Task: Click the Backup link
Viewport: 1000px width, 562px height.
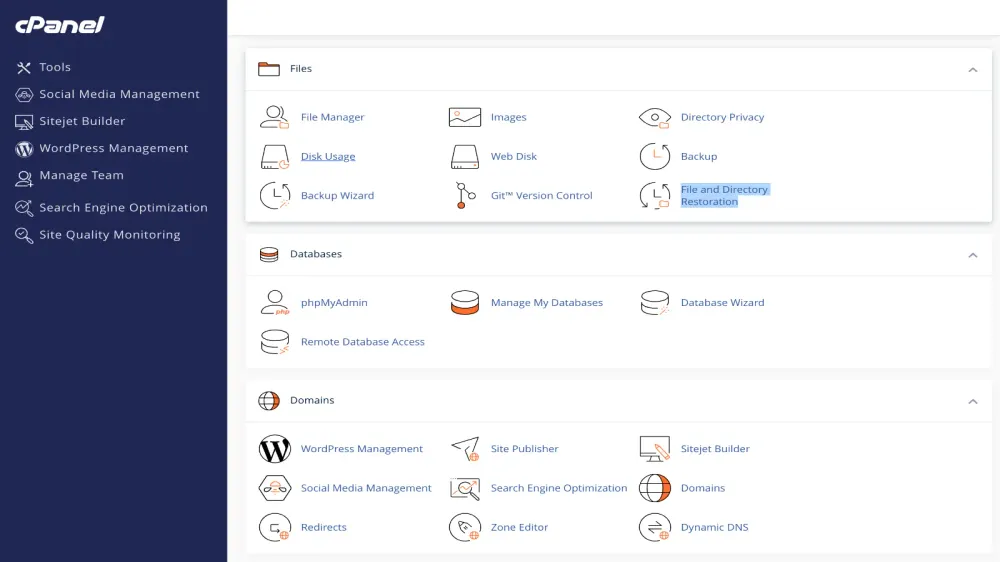Action: point(698,156)
